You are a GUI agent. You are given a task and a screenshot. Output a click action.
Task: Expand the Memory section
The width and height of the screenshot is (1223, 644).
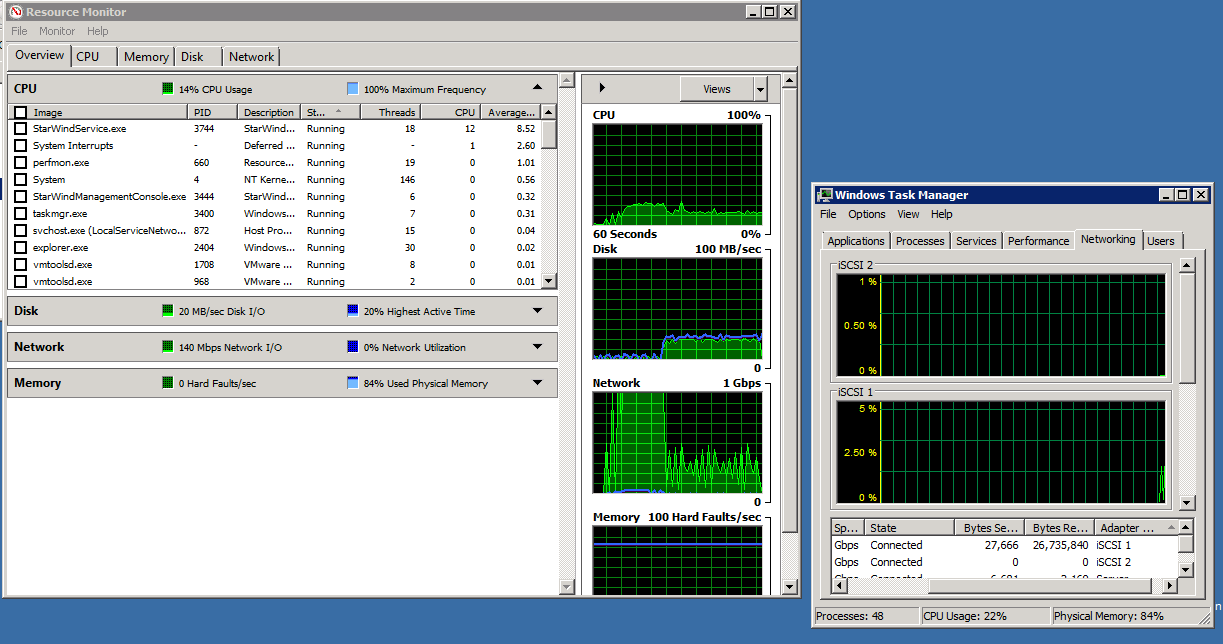point(537,383)
